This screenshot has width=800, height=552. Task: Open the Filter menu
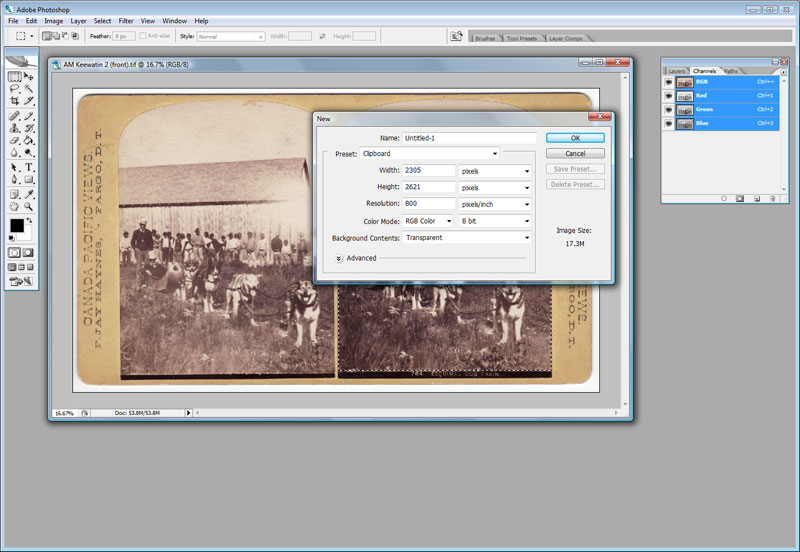126,20
